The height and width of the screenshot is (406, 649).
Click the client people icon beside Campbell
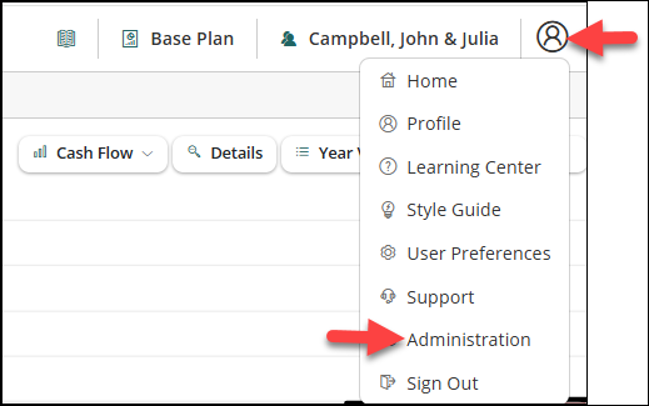click(x=288, y=39)
